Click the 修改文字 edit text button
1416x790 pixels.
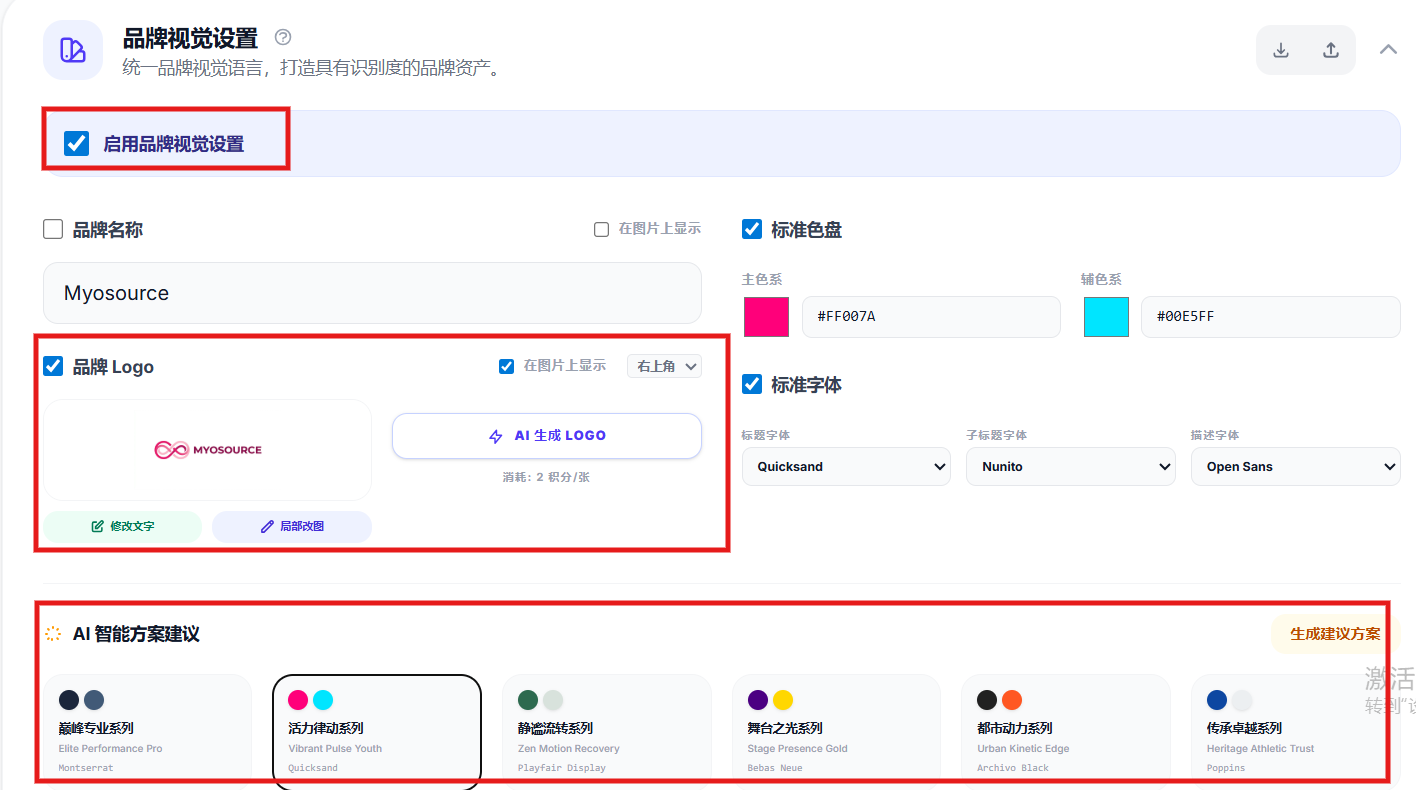pyautogui.click(x=122, y=526)
